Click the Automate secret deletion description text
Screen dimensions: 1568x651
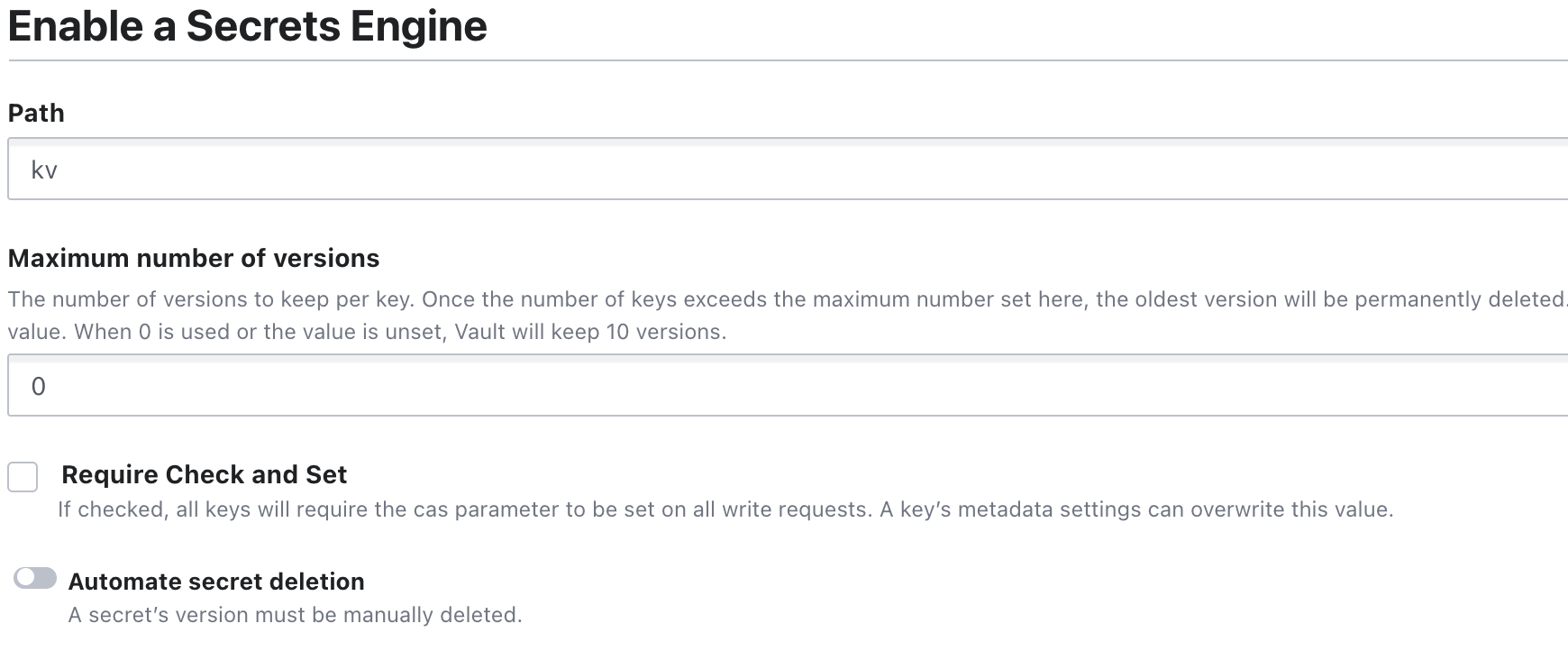point(294,614)
